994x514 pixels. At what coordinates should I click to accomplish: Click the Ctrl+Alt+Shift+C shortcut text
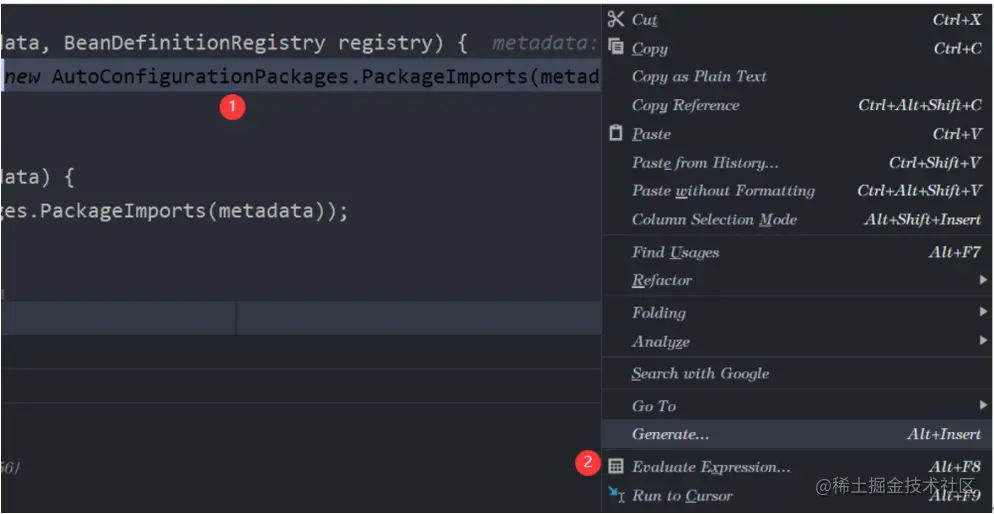tap(920, 105)
